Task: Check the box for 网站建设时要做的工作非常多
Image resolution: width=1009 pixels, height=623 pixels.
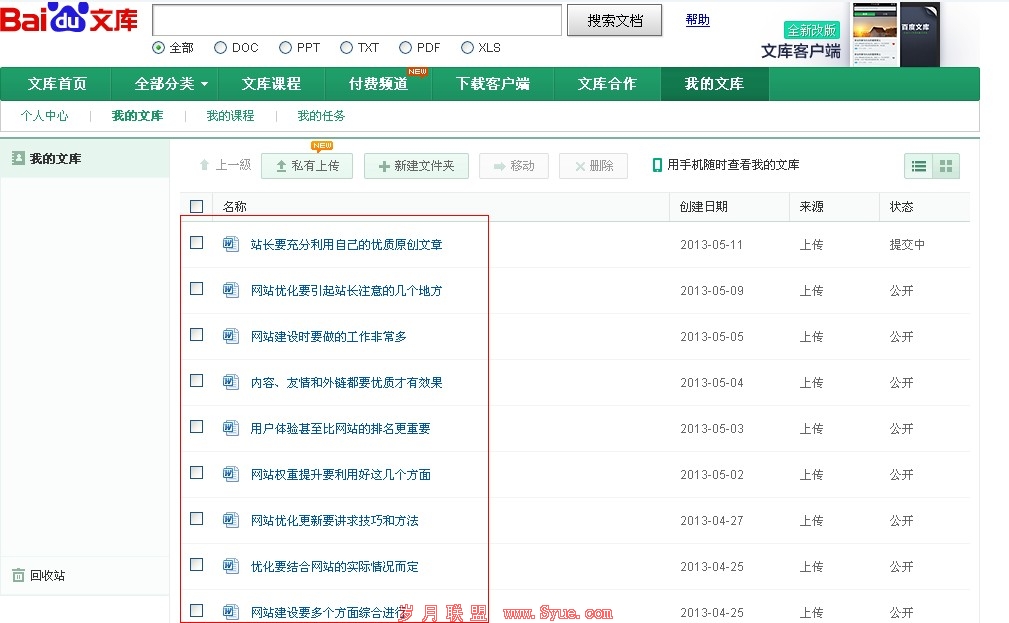Action: click(x=196, y=335)
